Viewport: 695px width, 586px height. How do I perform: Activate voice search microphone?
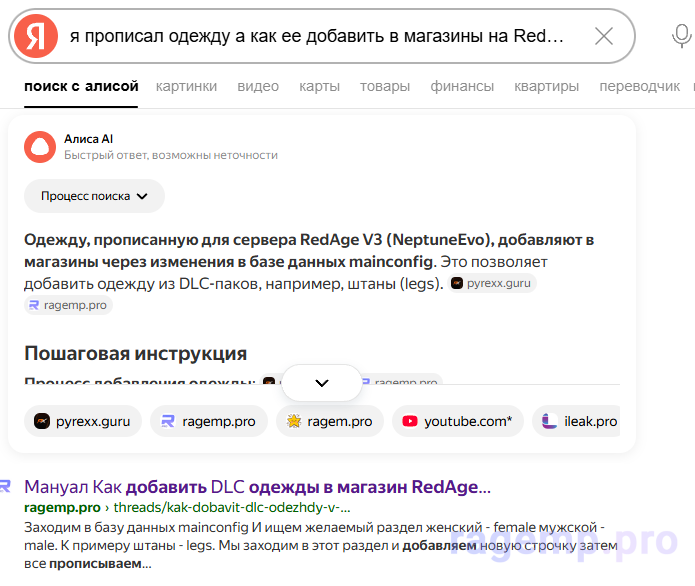[681, 37]
